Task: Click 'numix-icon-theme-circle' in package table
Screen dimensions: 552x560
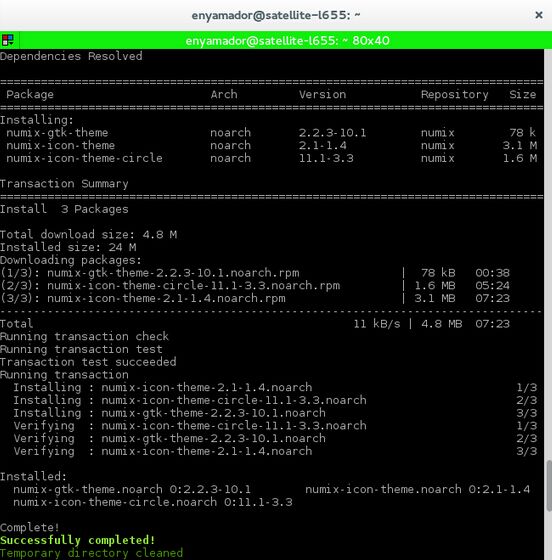Action: point(84,158)
